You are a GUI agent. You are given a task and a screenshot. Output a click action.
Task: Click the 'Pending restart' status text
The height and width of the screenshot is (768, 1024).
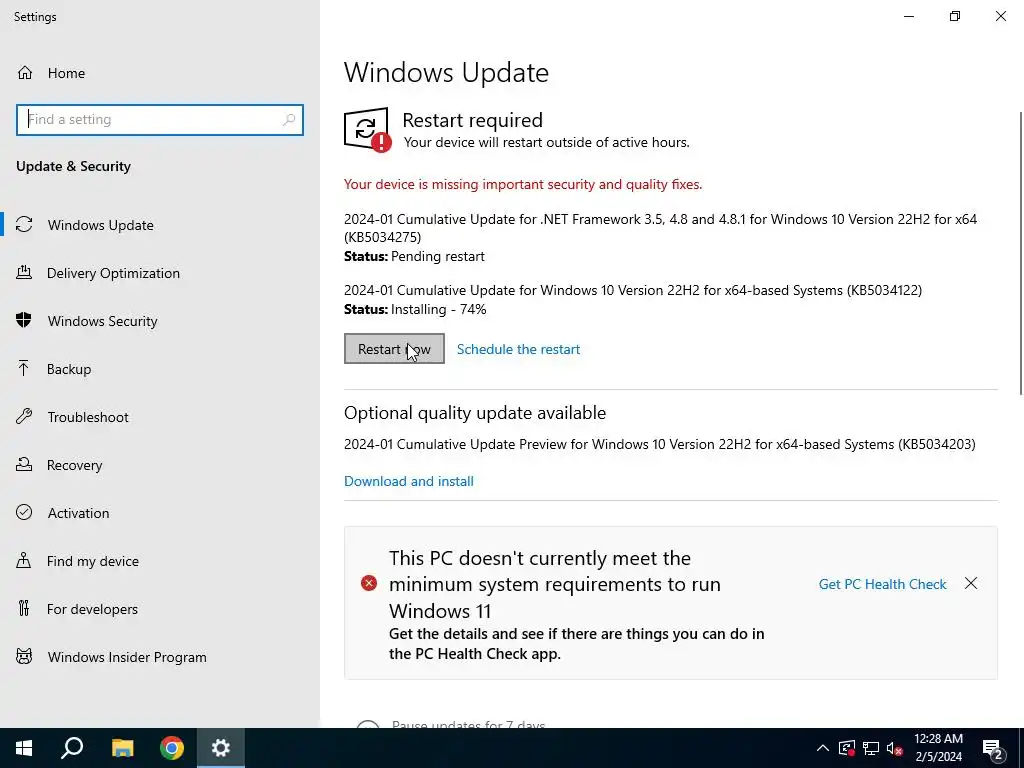[438, 256]
